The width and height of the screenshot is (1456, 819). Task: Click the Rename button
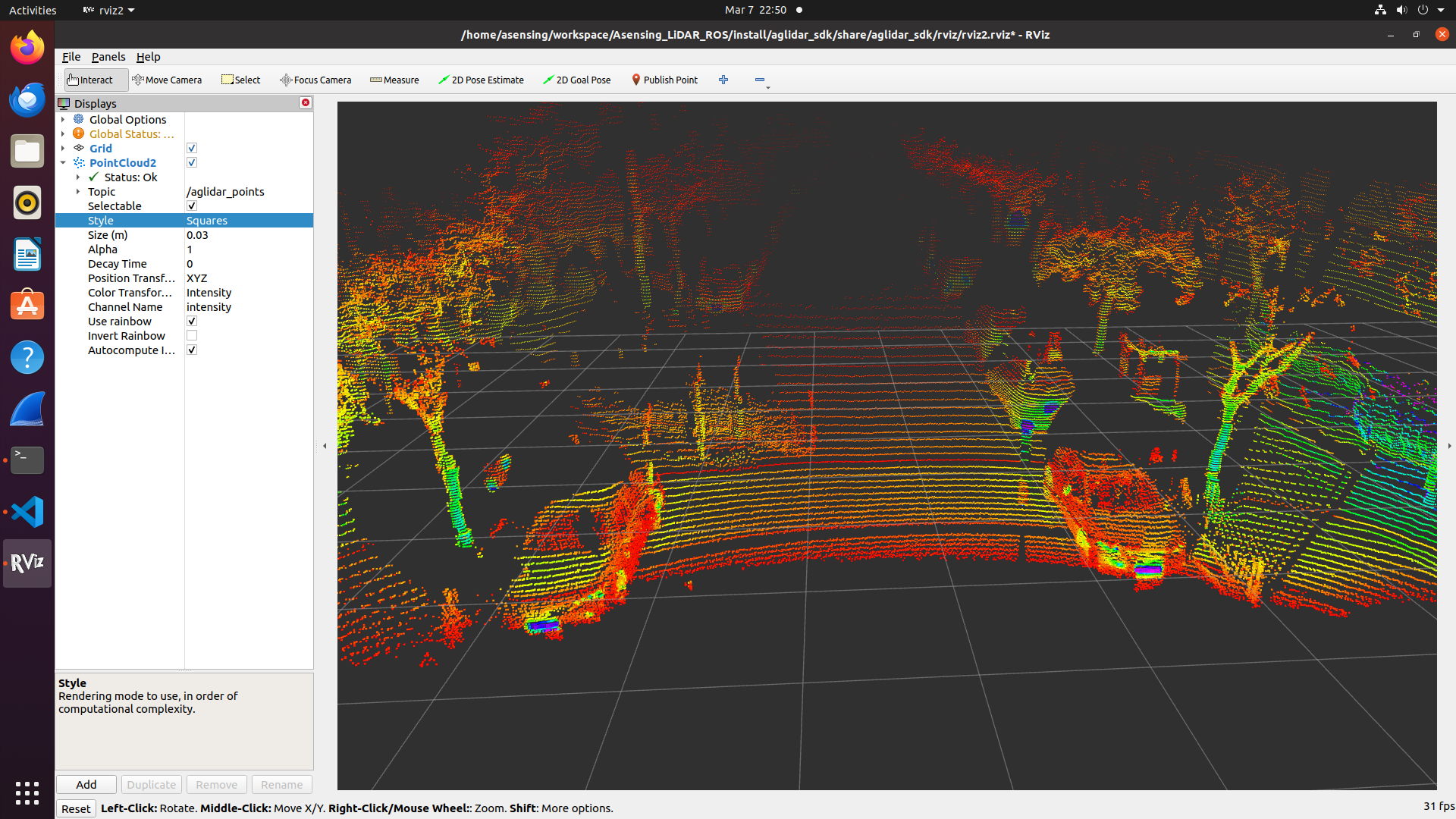pos(281,784)
